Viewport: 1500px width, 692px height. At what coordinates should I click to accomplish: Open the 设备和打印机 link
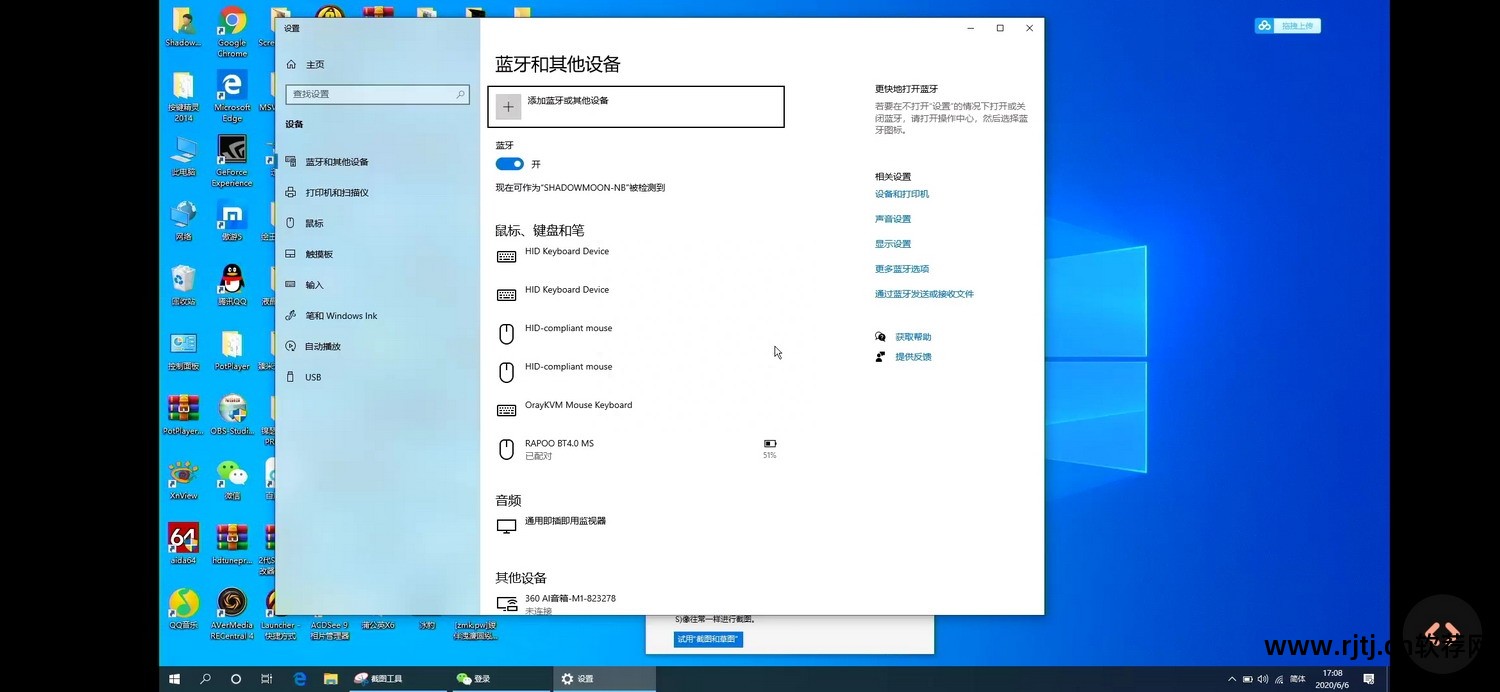click(x=902, y=194)
